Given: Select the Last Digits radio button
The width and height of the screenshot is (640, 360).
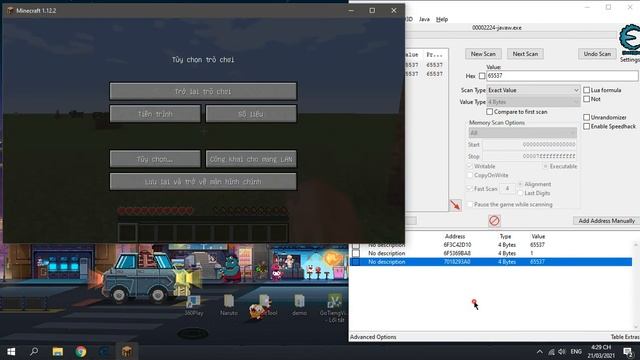Looking at the screenshot, I should click(520, 193).
